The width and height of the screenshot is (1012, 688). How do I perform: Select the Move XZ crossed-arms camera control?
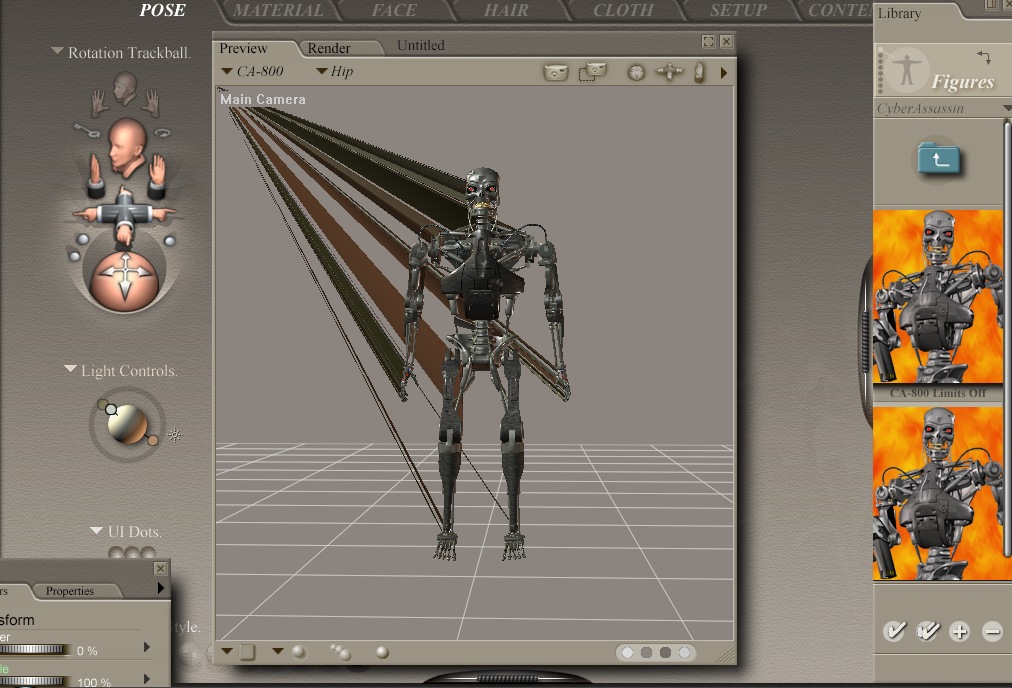point(123,212)
